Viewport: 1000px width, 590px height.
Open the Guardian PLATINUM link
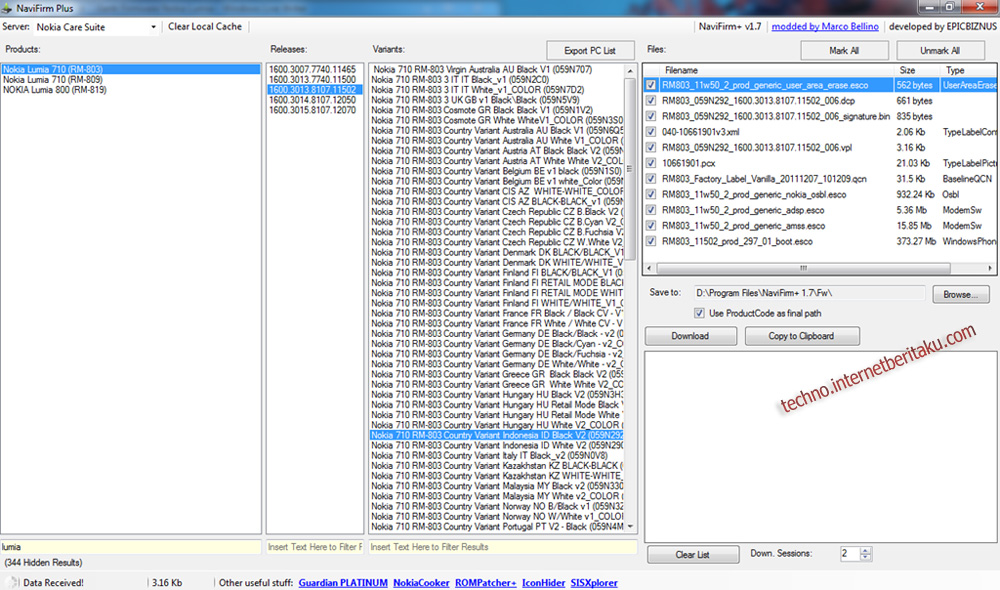pyautogui.click(x=343, y=582)
